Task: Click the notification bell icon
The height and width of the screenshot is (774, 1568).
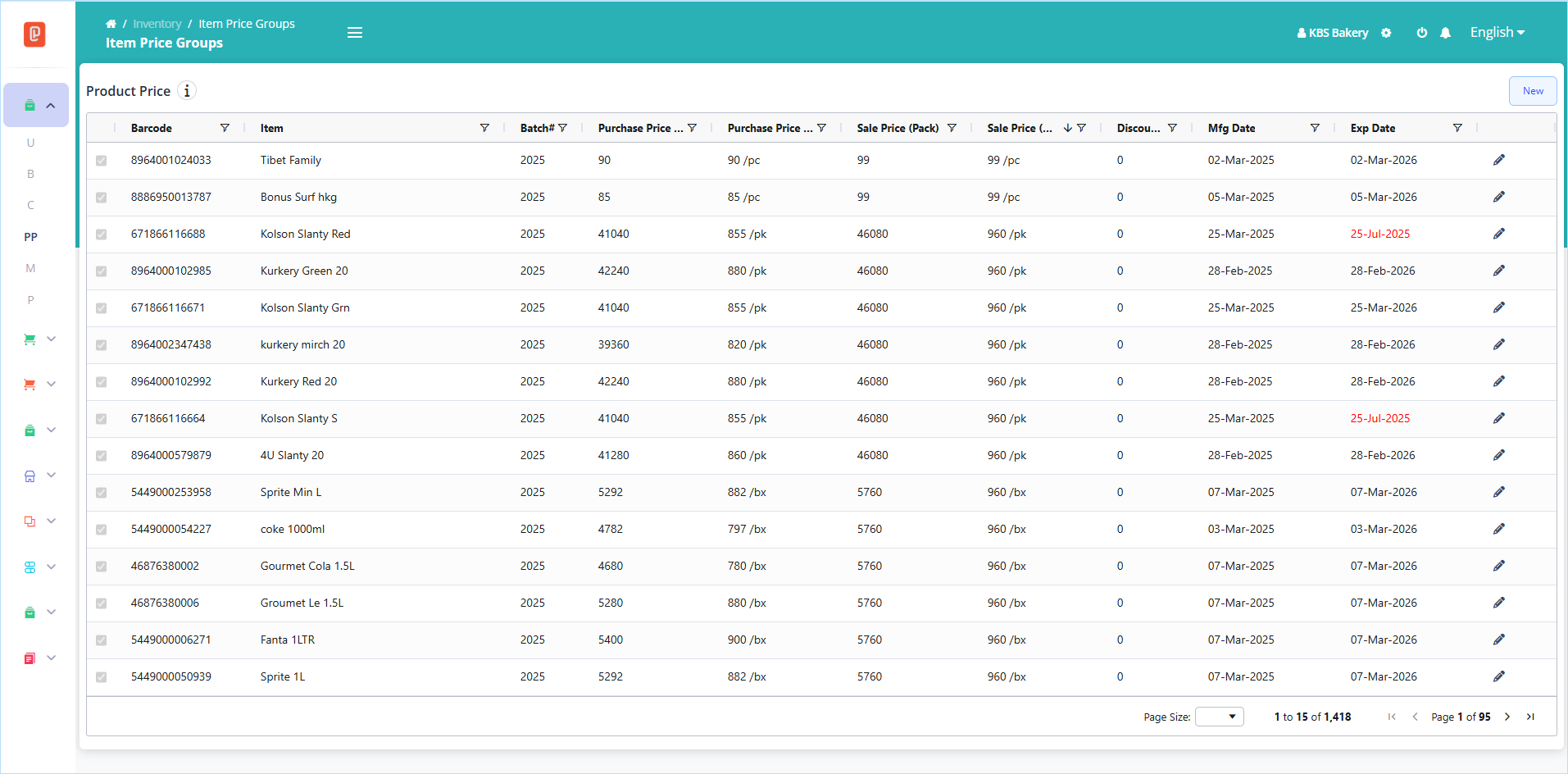Action: [1445, 33]
